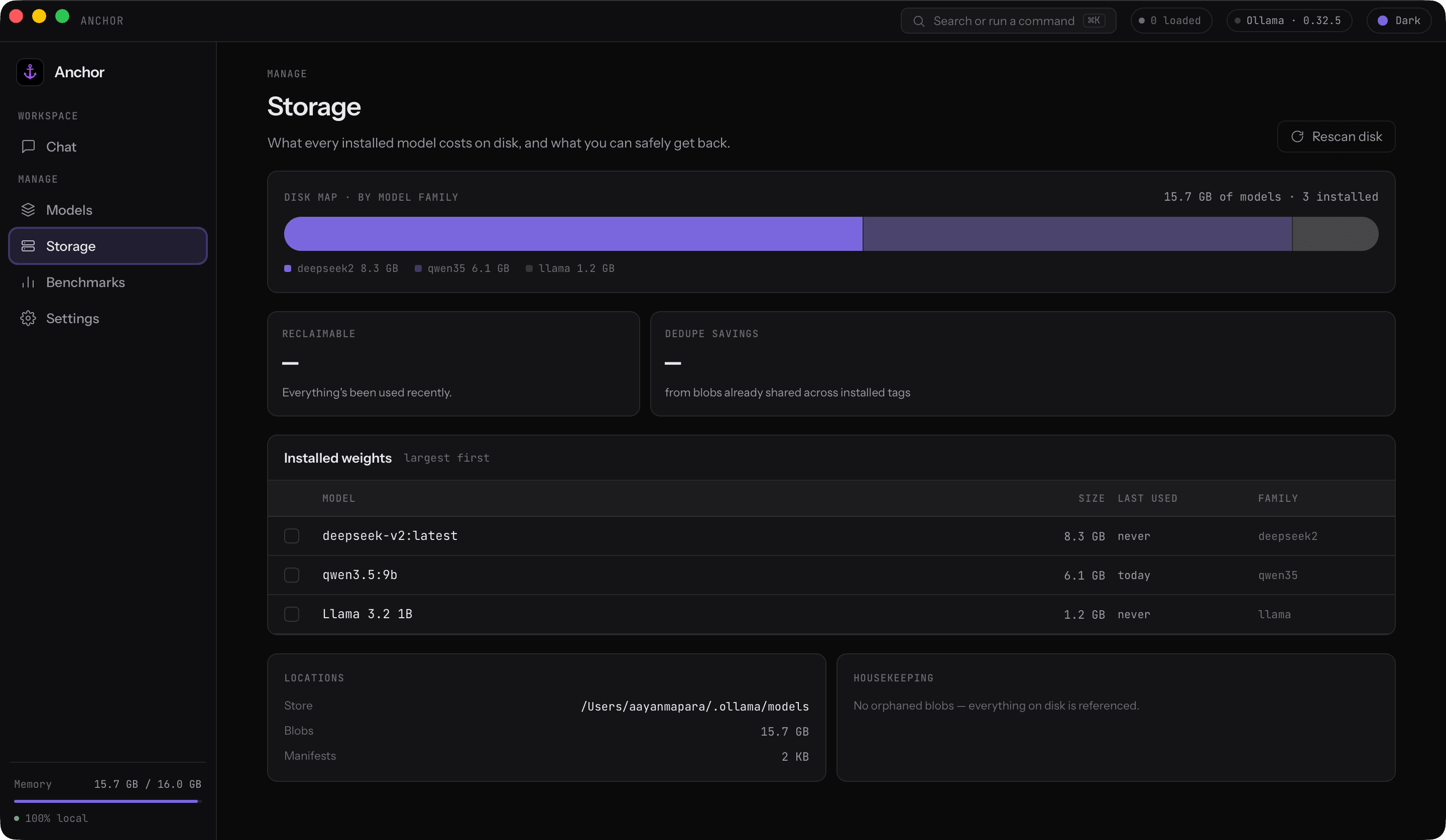Click the macOS green zoom window button
Image resolution: width=1446 pixels, height=840 pixels.
coord(62,16)
